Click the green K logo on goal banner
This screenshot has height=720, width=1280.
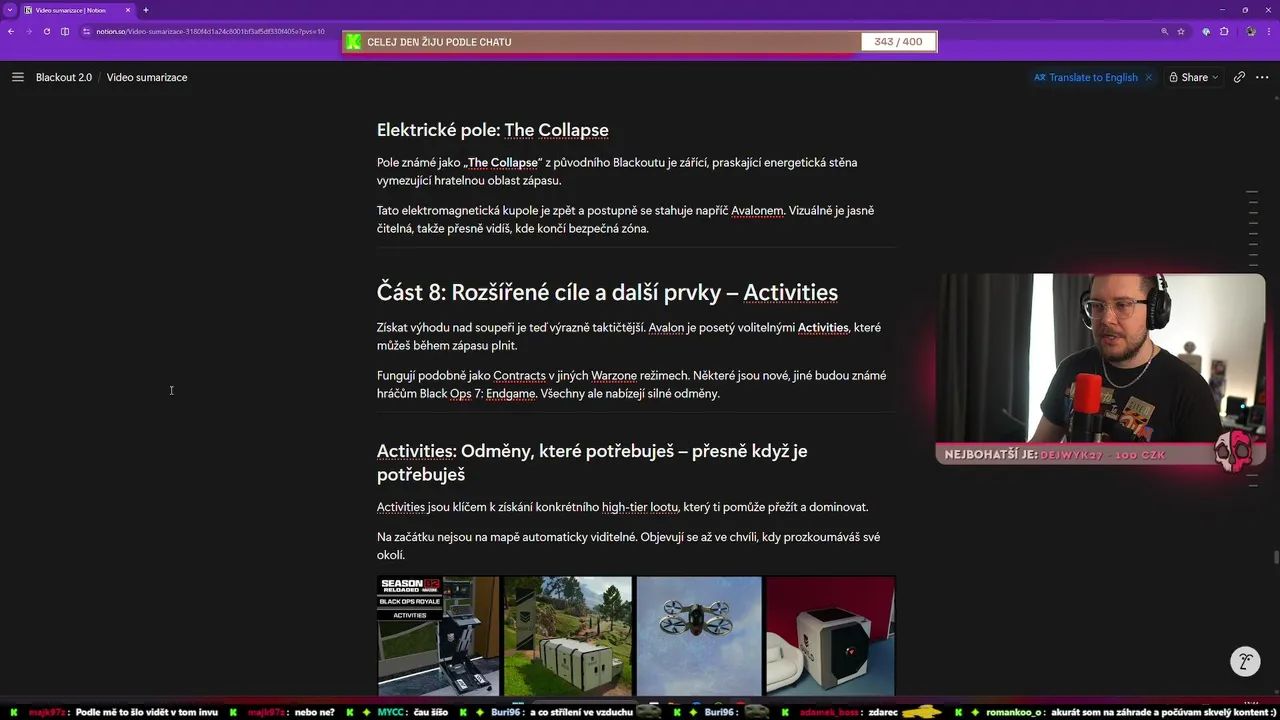(352, 42)
